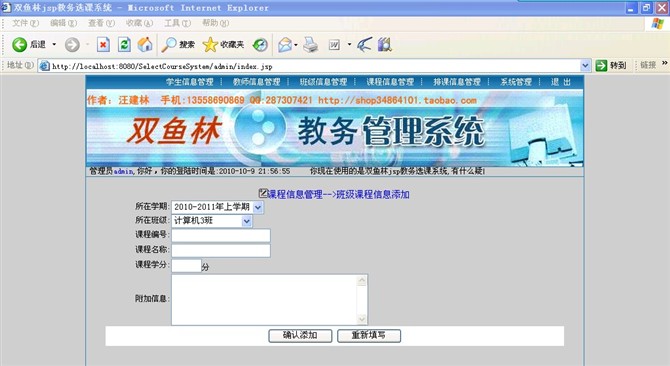Open the 帮助 (Help) menu

215,23
